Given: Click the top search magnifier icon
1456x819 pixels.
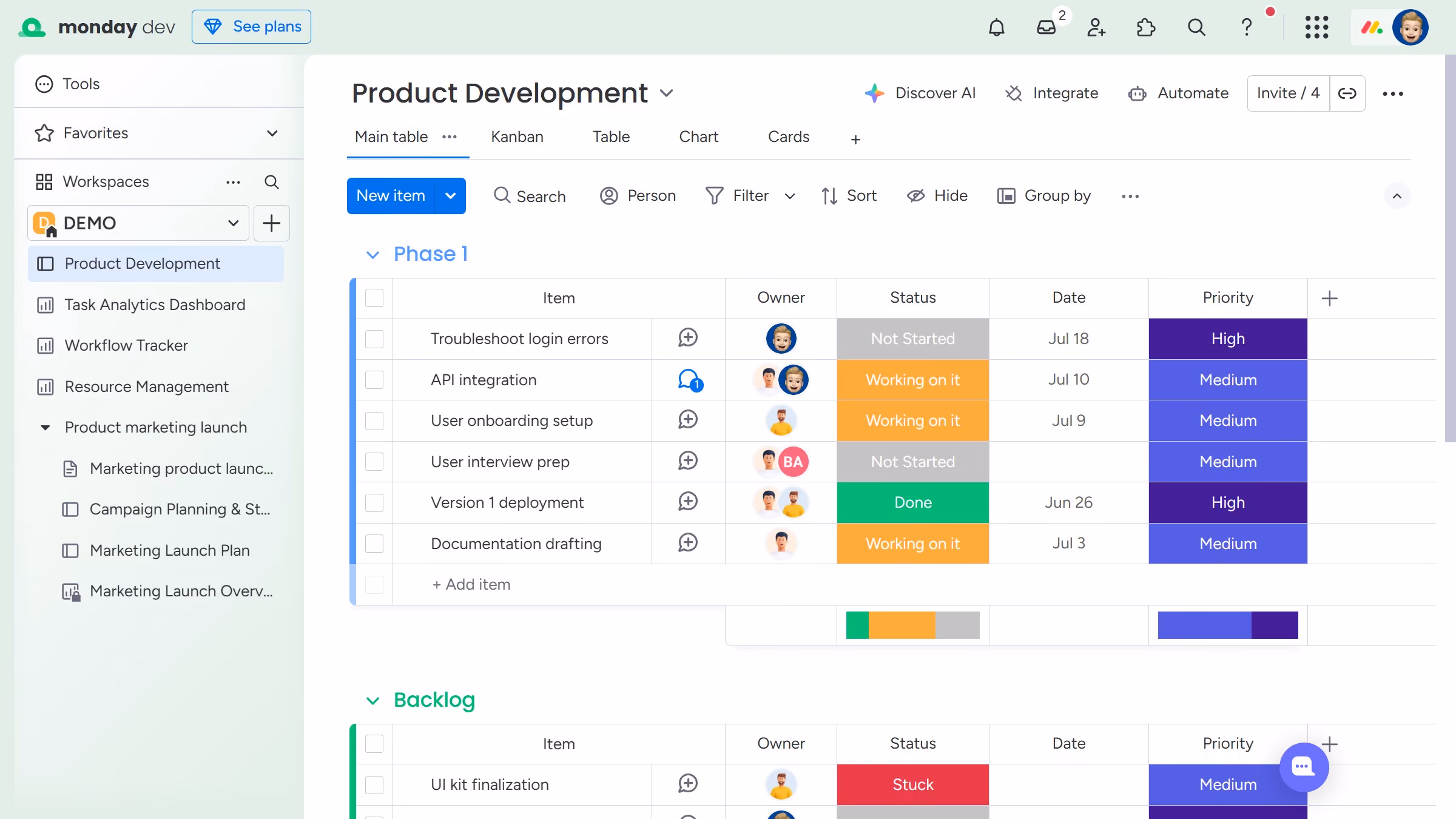Looking at the screenshot, I should (x=1196, y=27).
